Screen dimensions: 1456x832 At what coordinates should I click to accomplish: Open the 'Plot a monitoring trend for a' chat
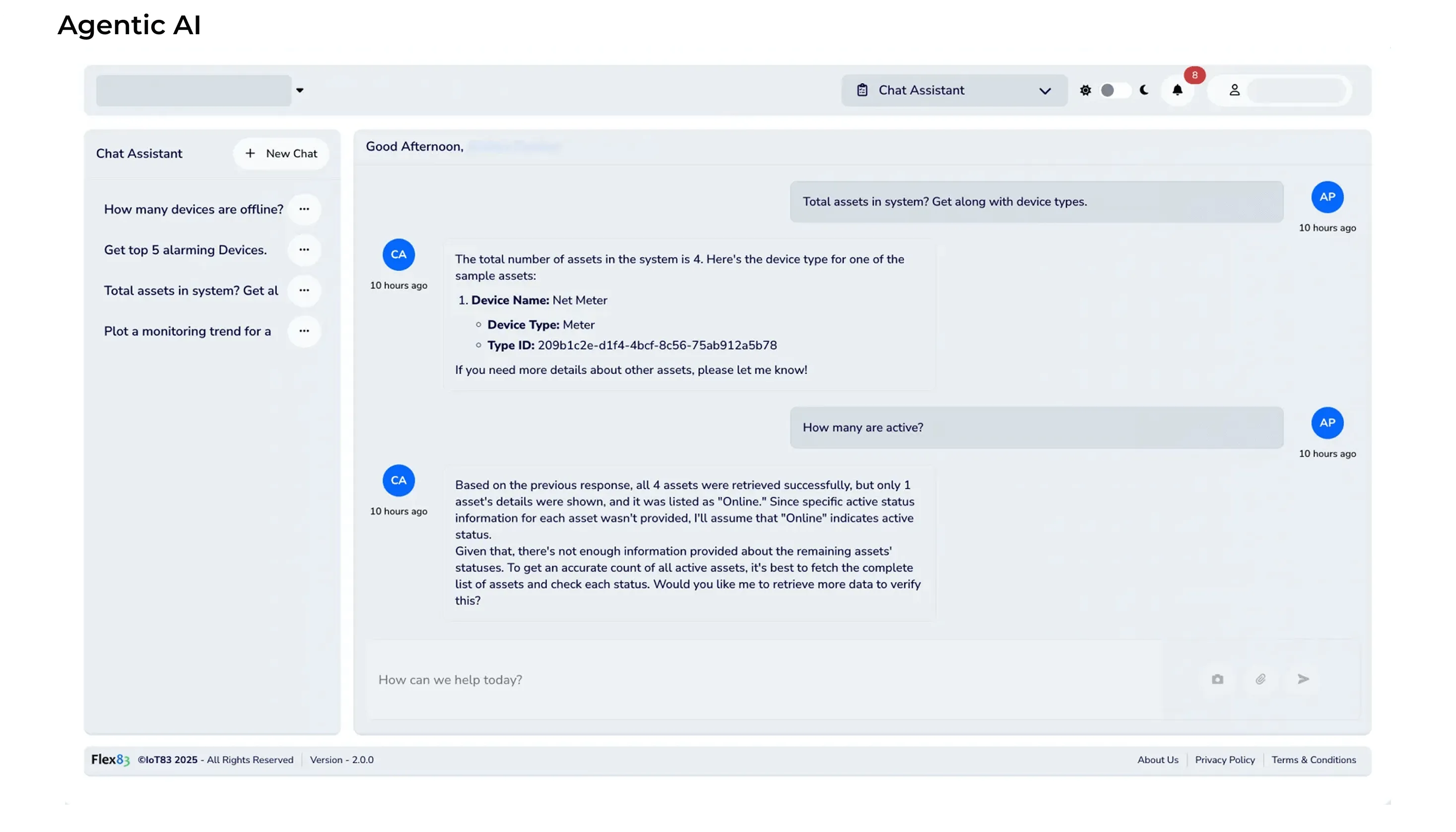[188, 331]
